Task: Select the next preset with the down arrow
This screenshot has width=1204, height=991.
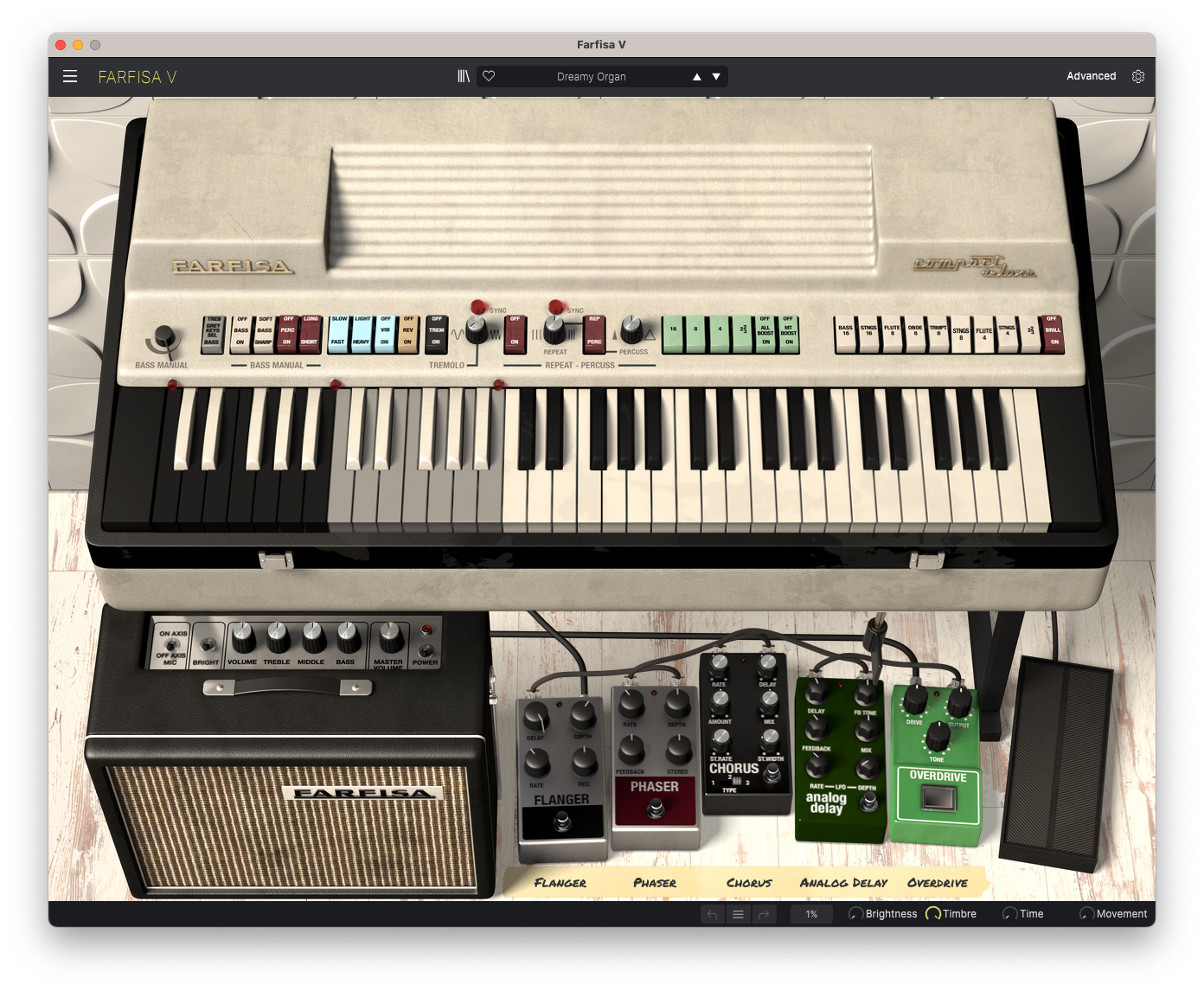Action: (x=716, y=77)
